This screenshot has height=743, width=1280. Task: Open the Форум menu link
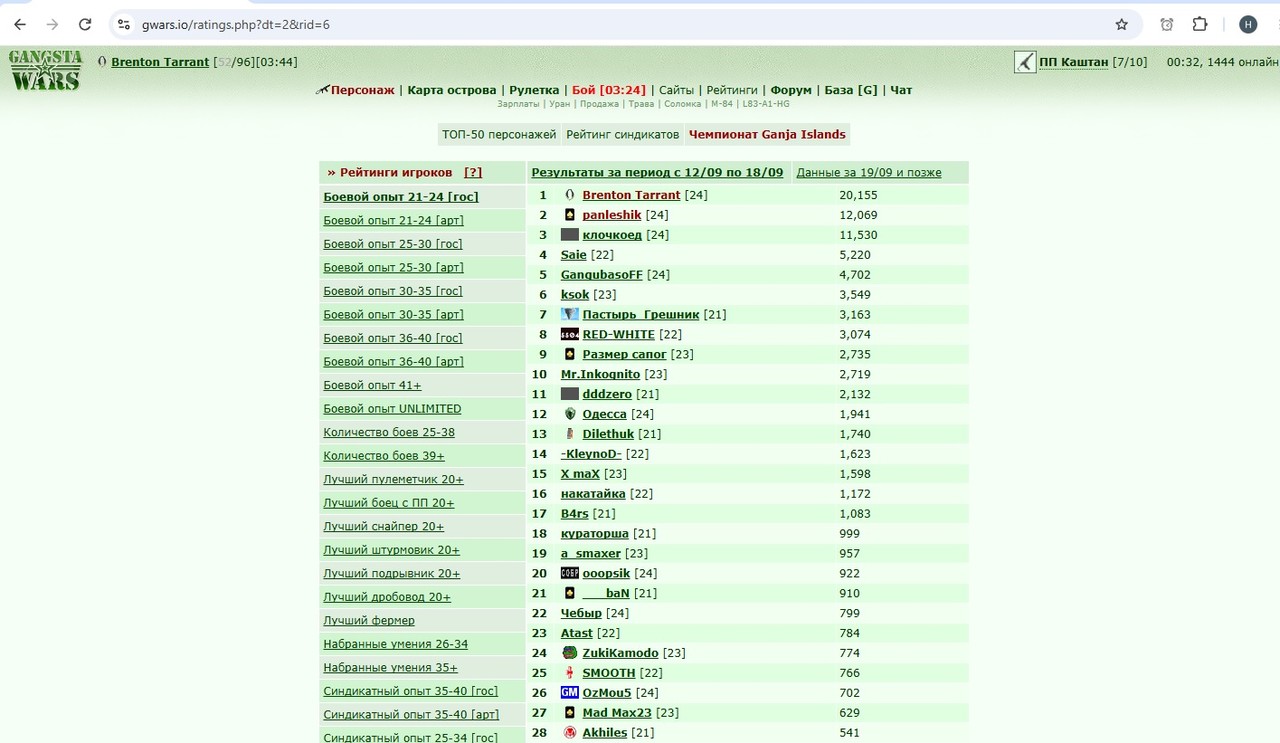pyautogui.click(x=791, y=90)
